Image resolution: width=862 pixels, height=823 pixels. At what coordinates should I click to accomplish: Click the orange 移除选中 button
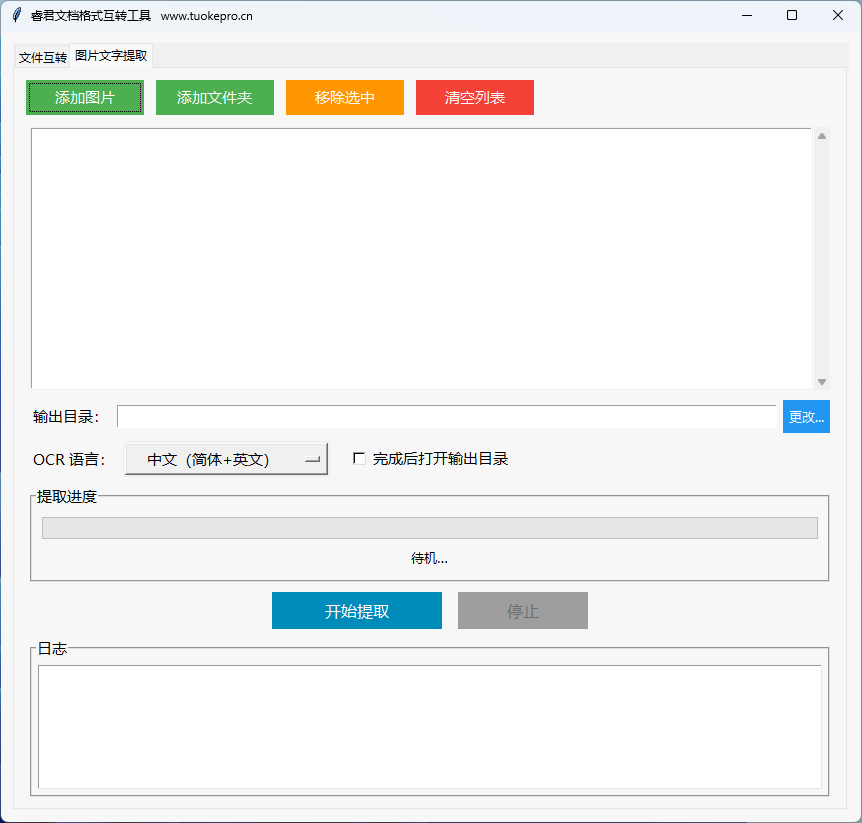tap(345, 98)
